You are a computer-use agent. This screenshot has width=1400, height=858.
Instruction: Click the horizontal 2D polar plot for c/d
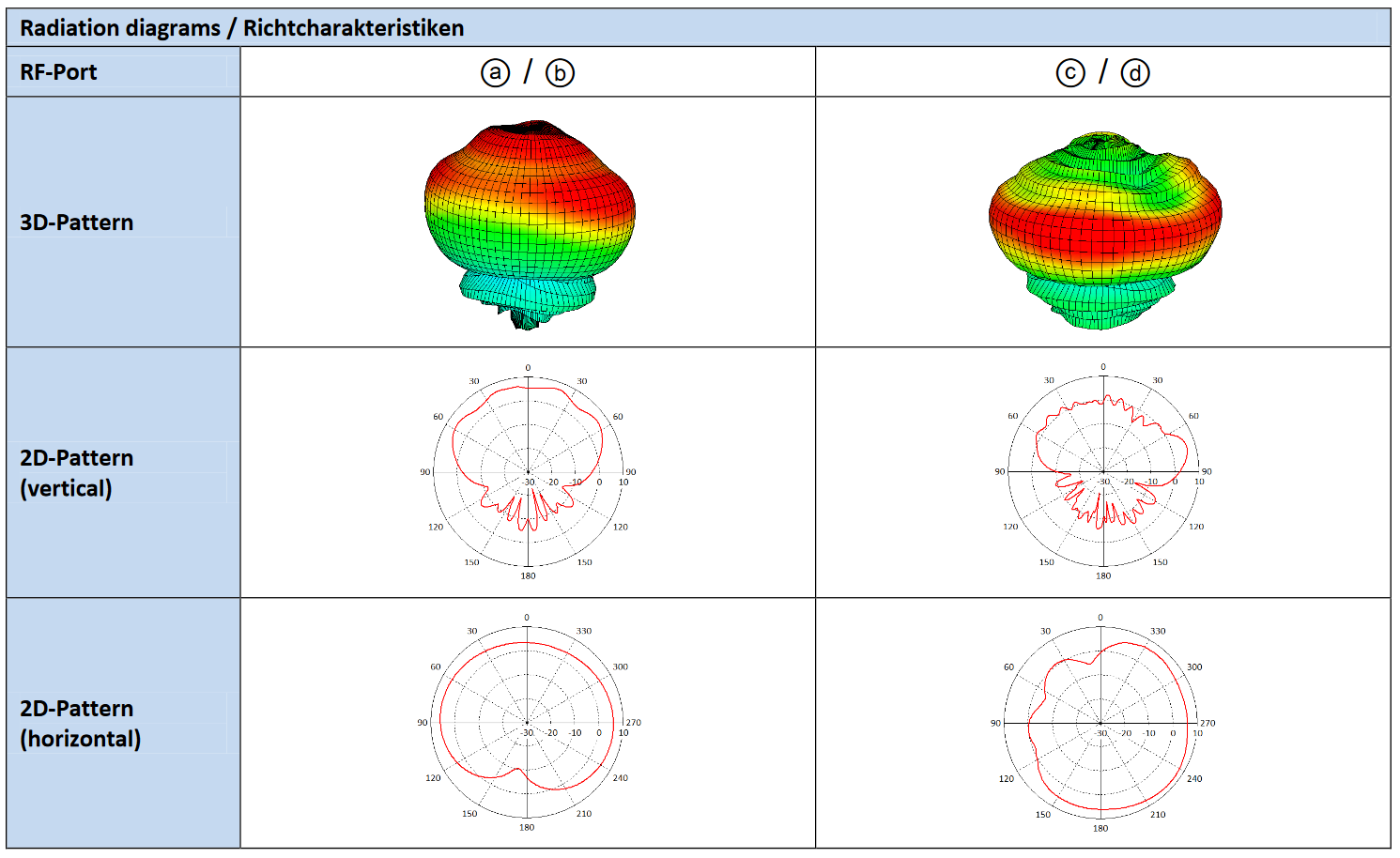tap(1100, 723)
